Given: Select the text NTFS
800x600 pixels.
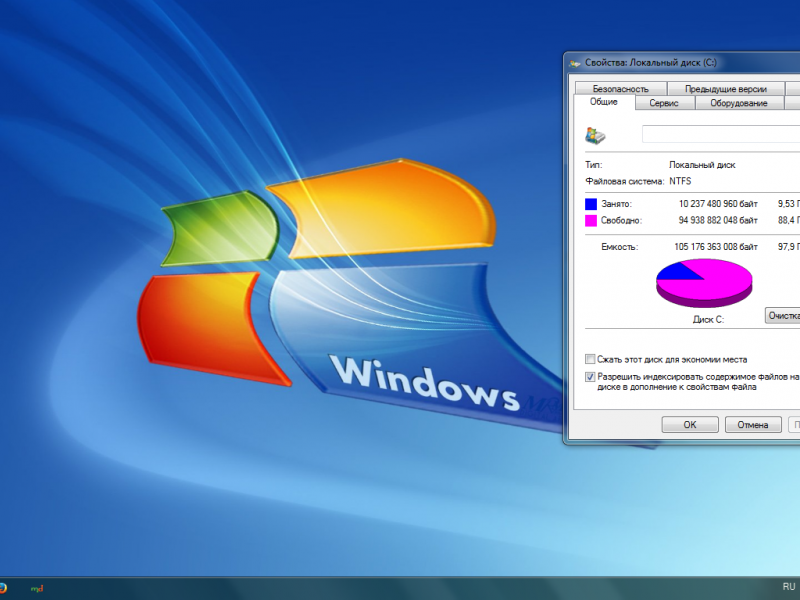Looking at the screenshot, I should coord(680,181).
